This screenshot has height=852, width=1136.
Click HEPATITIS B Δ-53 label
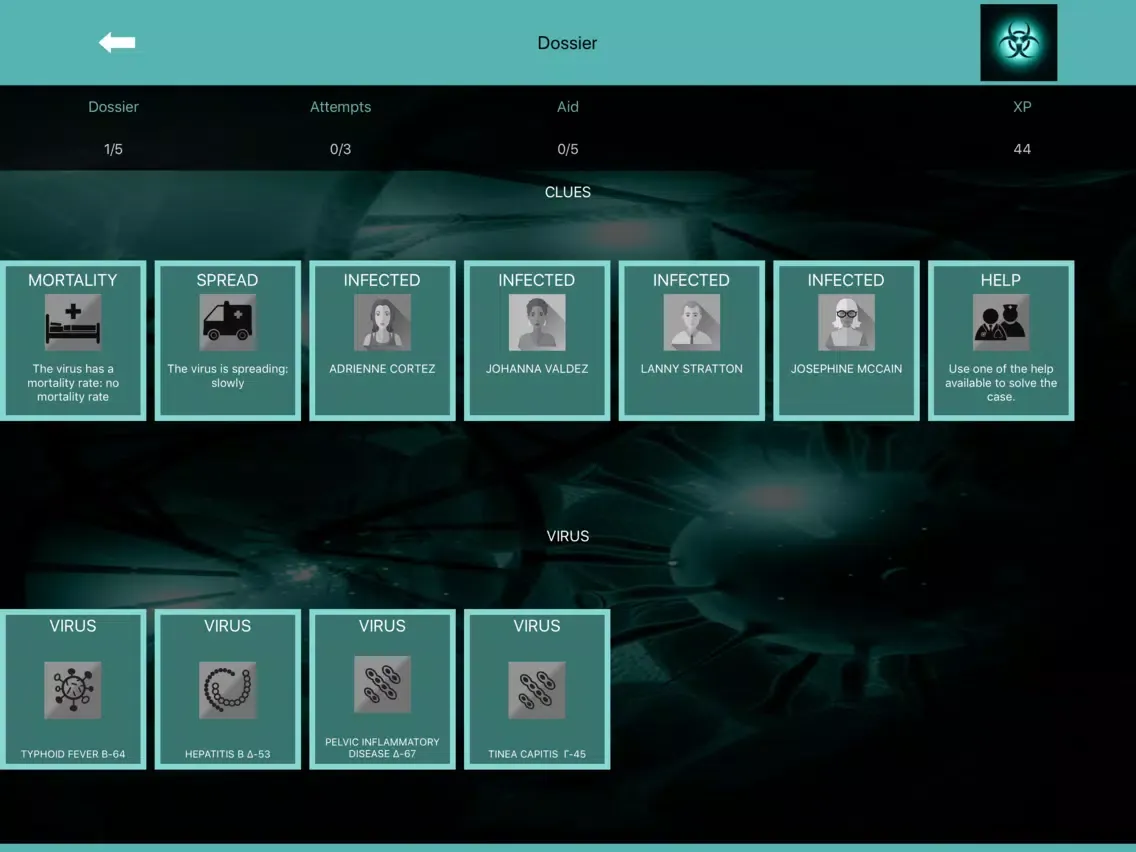227,754
